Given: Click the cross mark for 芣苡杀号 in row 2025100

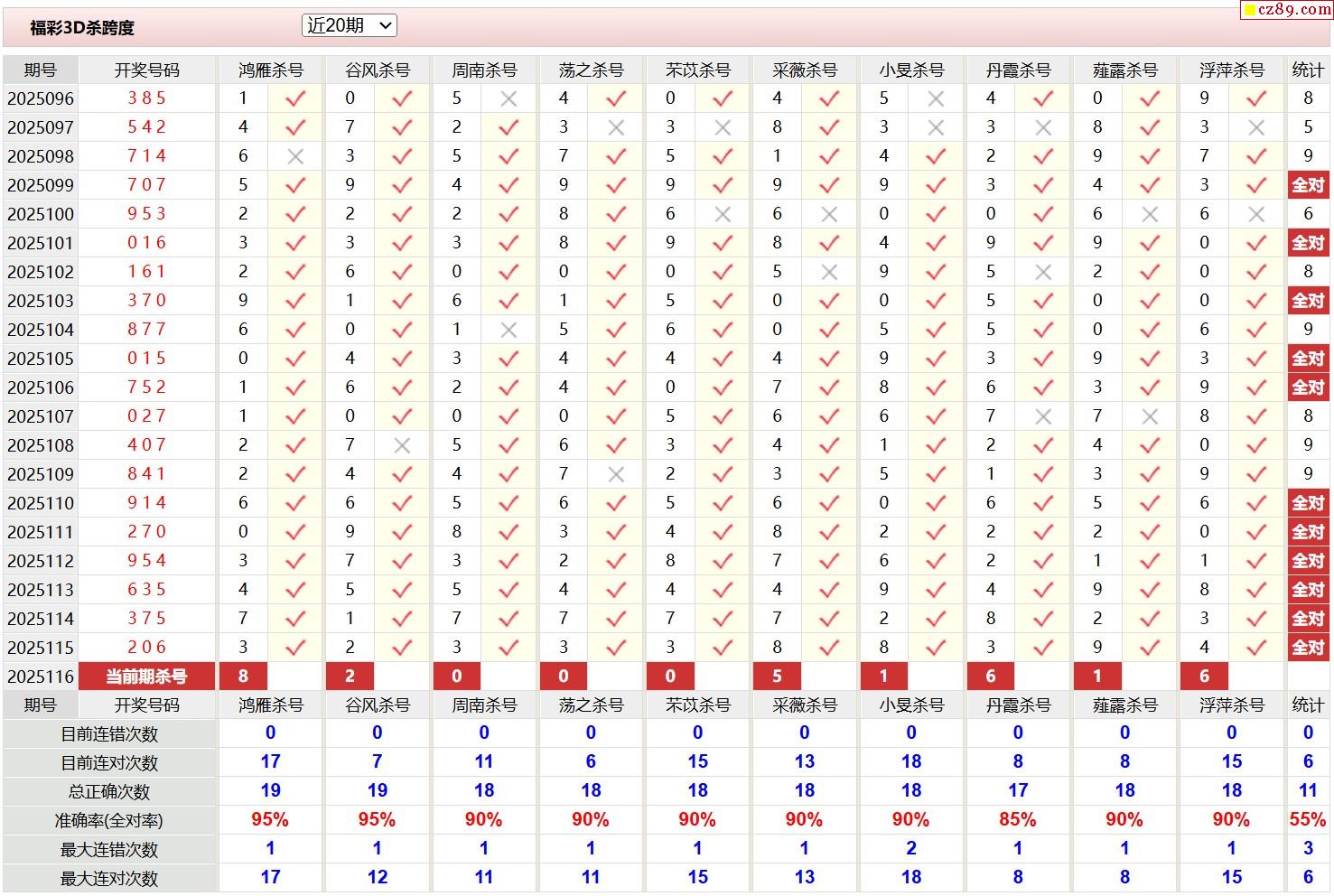Looking at the screenshot, I should 723,214.
